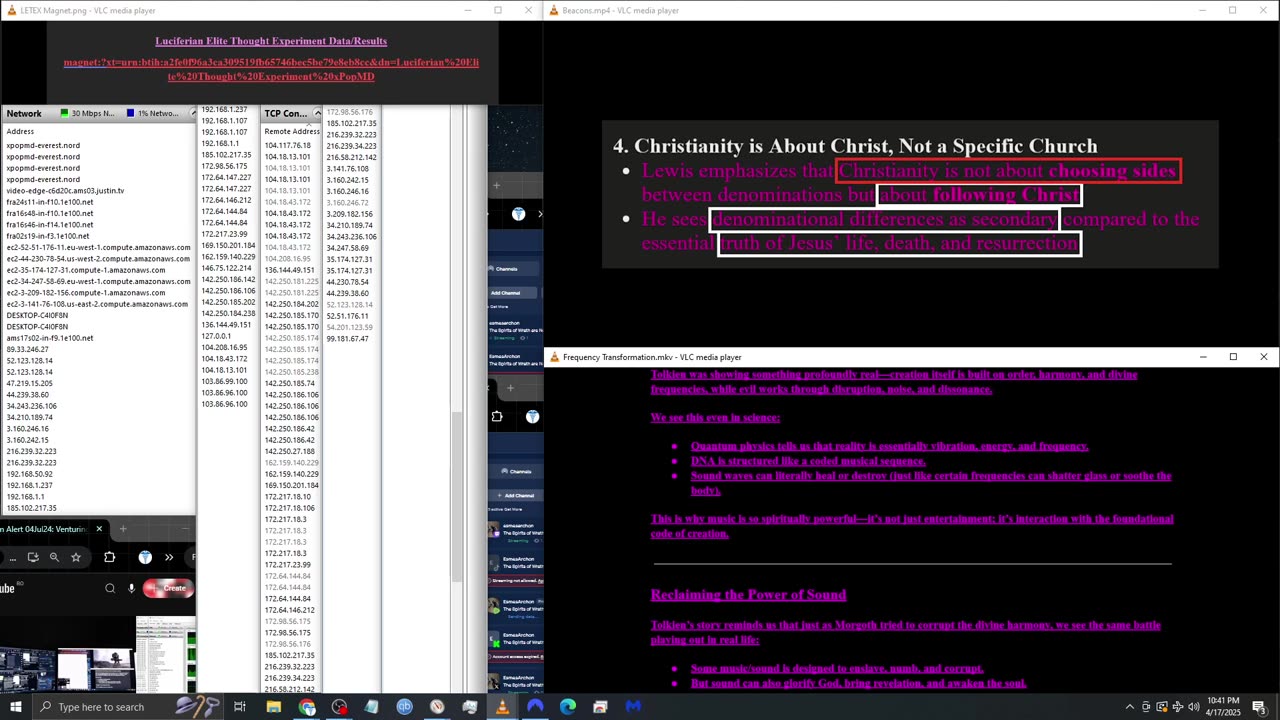Minimize the Beacons.mp4 VLC window
The image size is (1280, 720).
pyautogui.click(x=1203, y=10)
